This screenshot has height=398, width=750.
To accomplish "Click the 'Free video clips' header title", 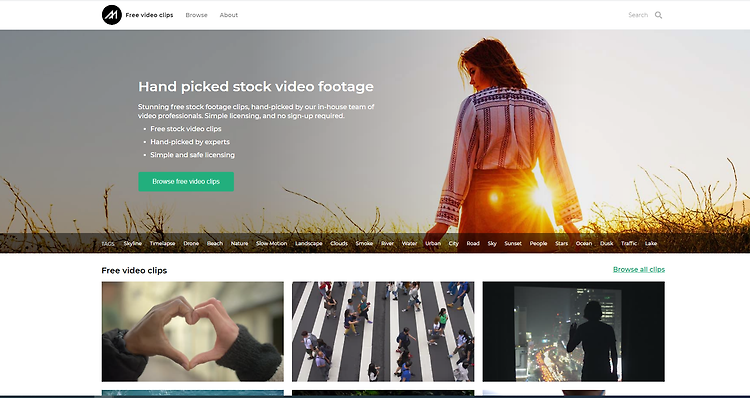I will 149,15.
